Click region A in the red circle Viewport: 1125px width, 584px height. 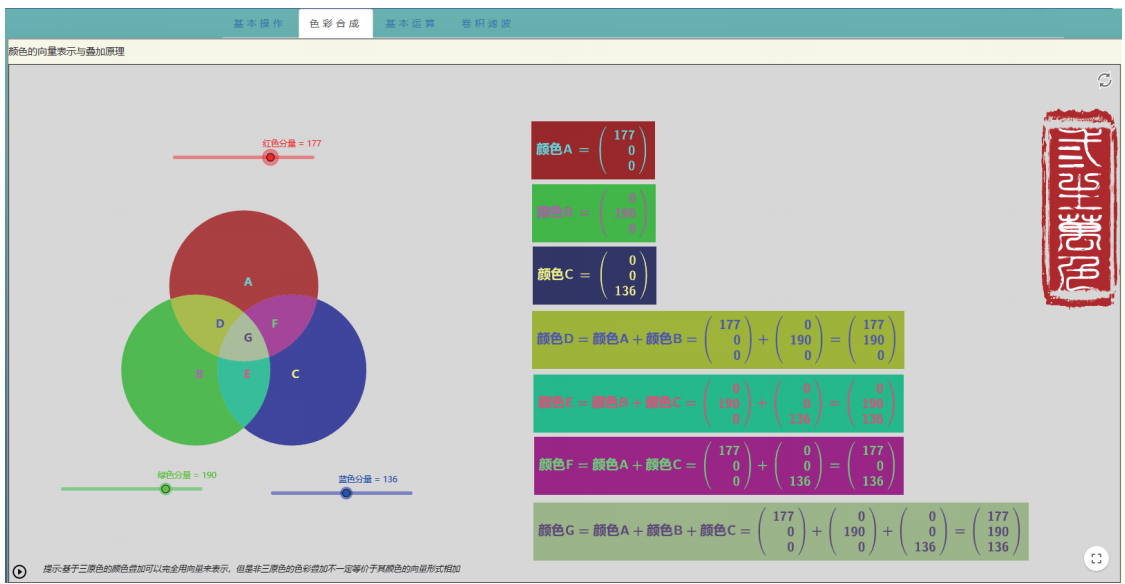point(247,262)
